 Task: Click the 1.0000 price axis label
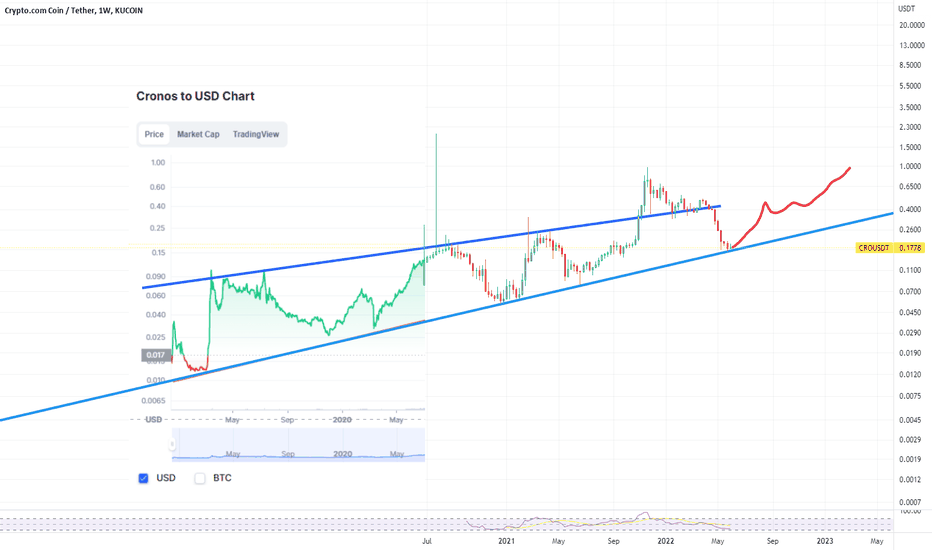point(912,166)
